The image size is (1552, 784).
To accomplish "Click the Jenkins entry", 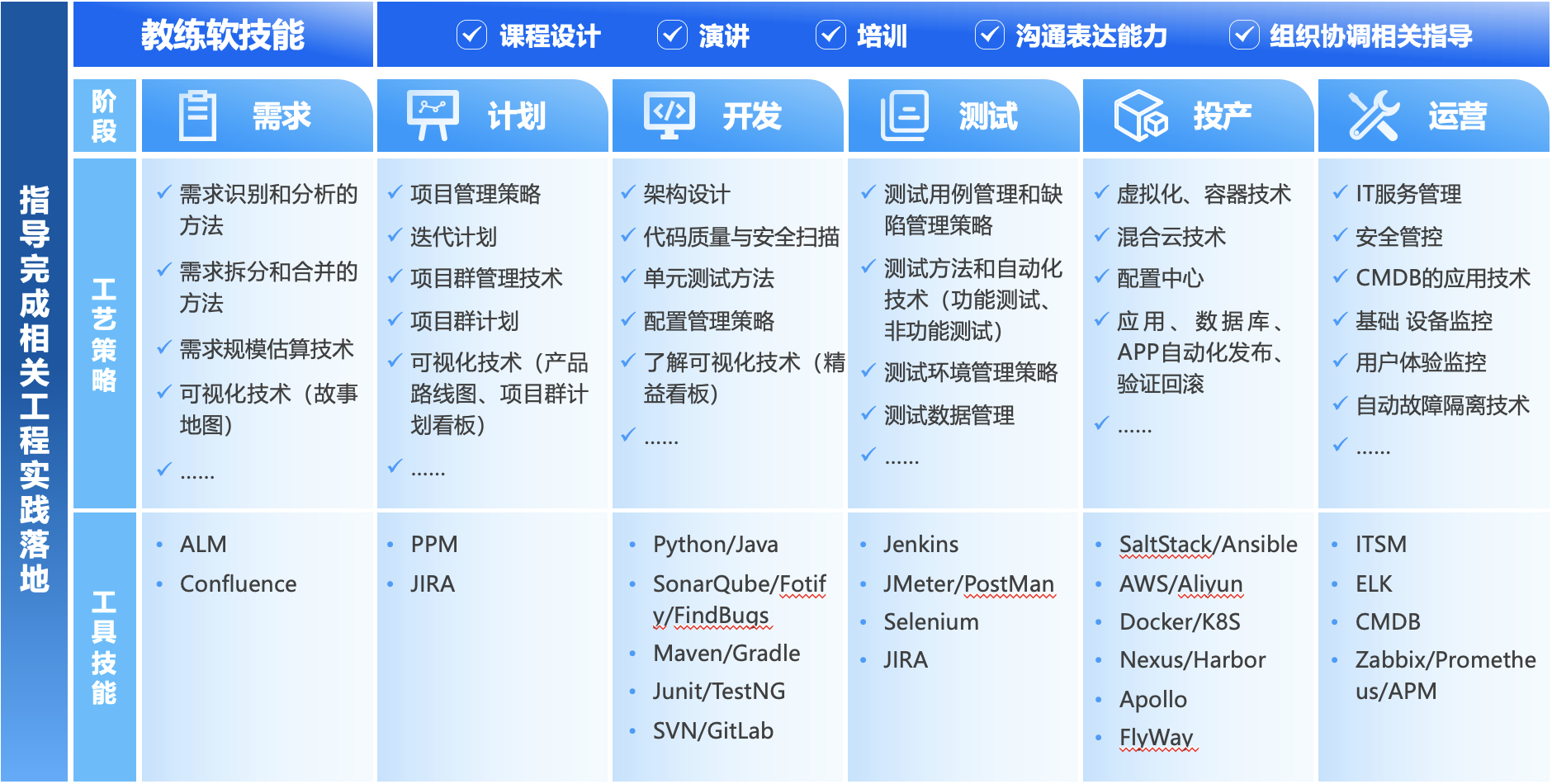I will coord(920,545).
